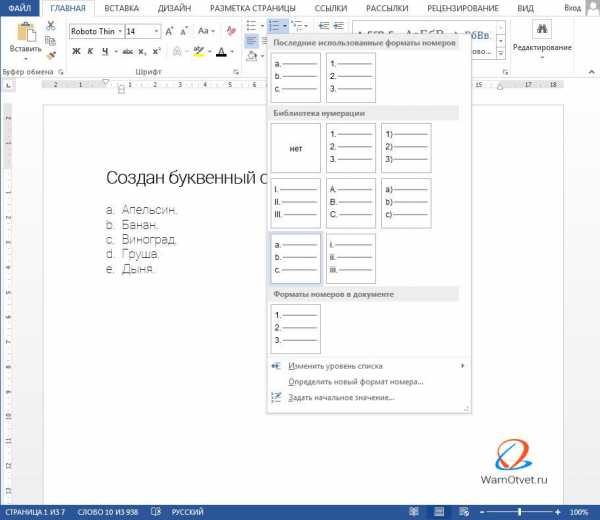Click Вход sign-in link
Viewport: 600px width, 520px height.
[572, 8]
